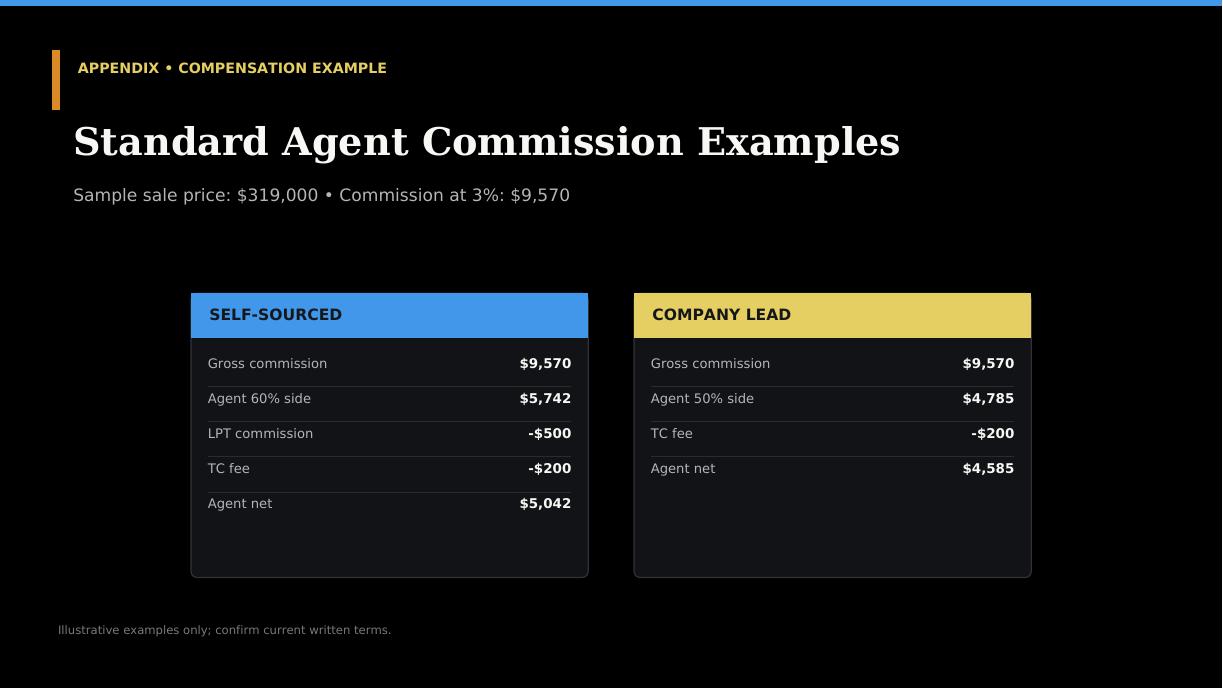Viewport: 1223px width, 688px height.
Task: Click the orange accent bar beside the appendix label
Action: [x=56, y=80]
